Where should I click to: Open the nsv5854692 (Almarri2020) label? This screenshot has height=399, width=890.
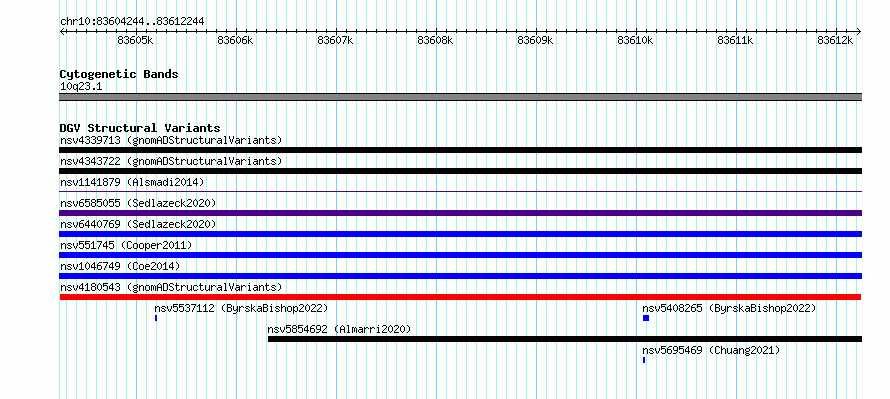click(339, 329)
